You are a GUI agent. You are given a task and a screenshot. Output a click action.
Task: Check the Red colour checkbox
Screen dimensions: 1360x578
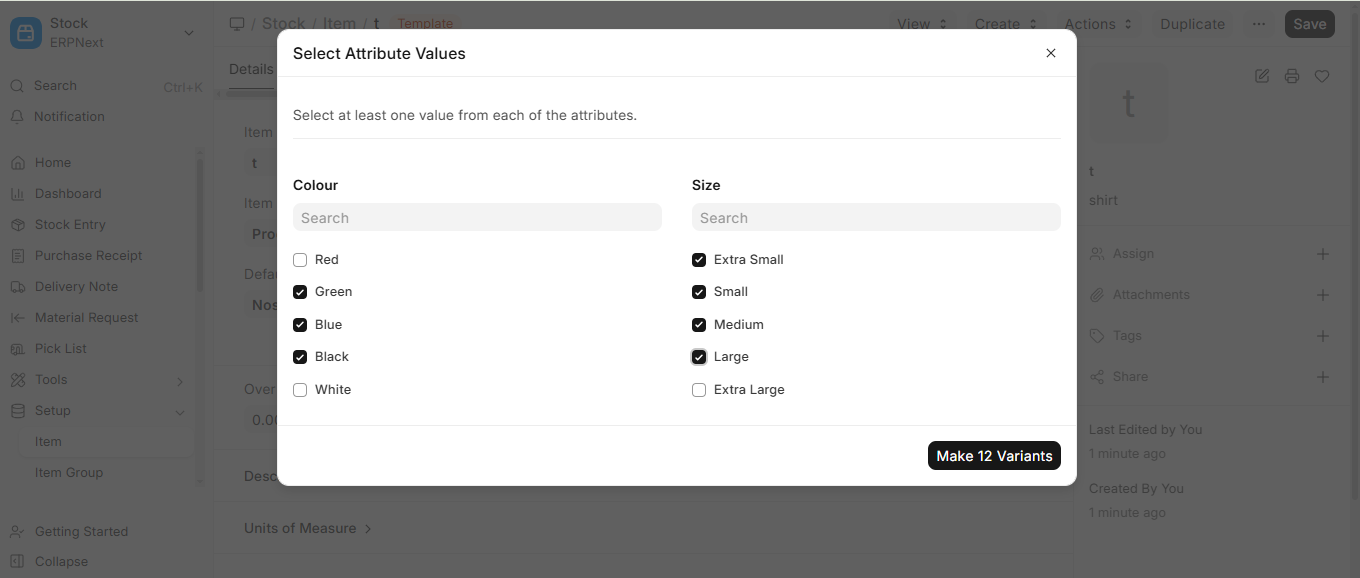tap(300, 260)
